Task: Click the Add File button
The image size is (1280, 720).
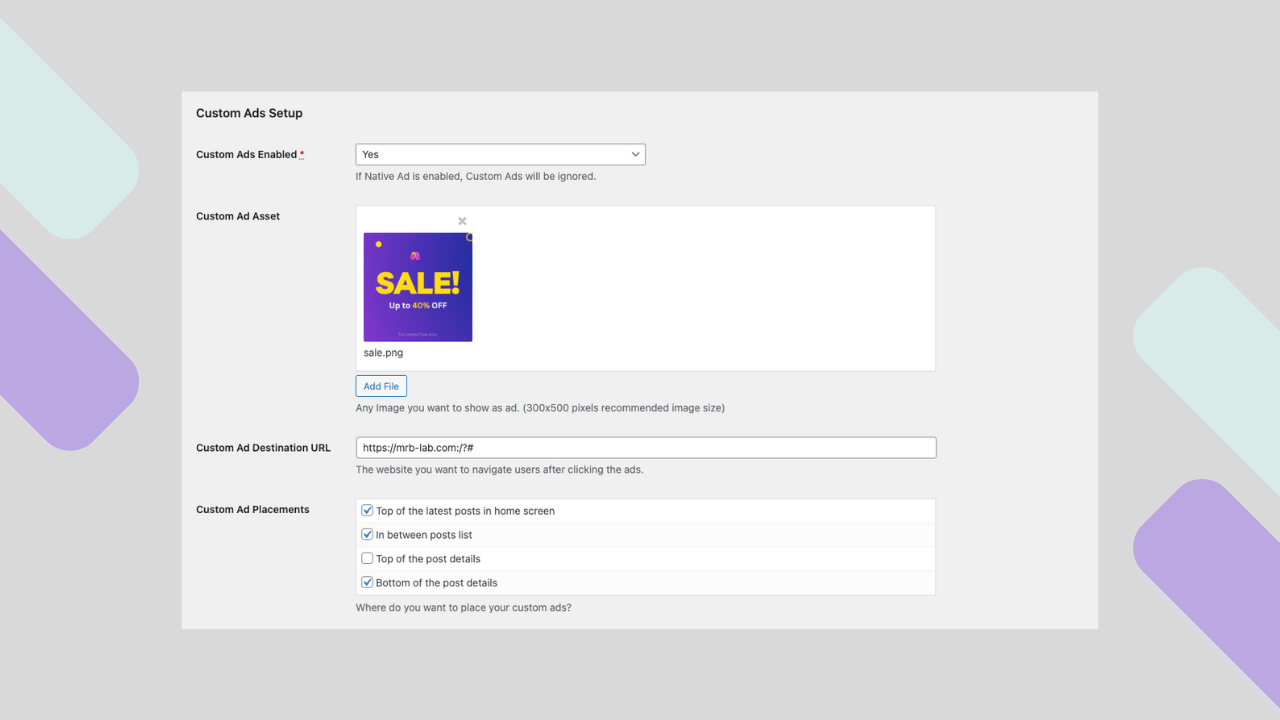Action: click(381, 386)
